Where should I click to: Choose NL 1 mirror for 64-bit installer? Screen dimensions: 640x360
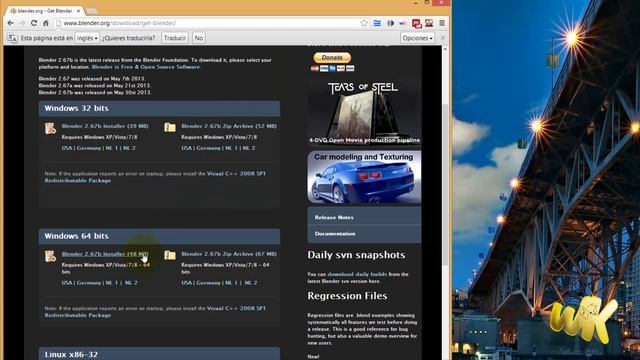click(112, 283)
